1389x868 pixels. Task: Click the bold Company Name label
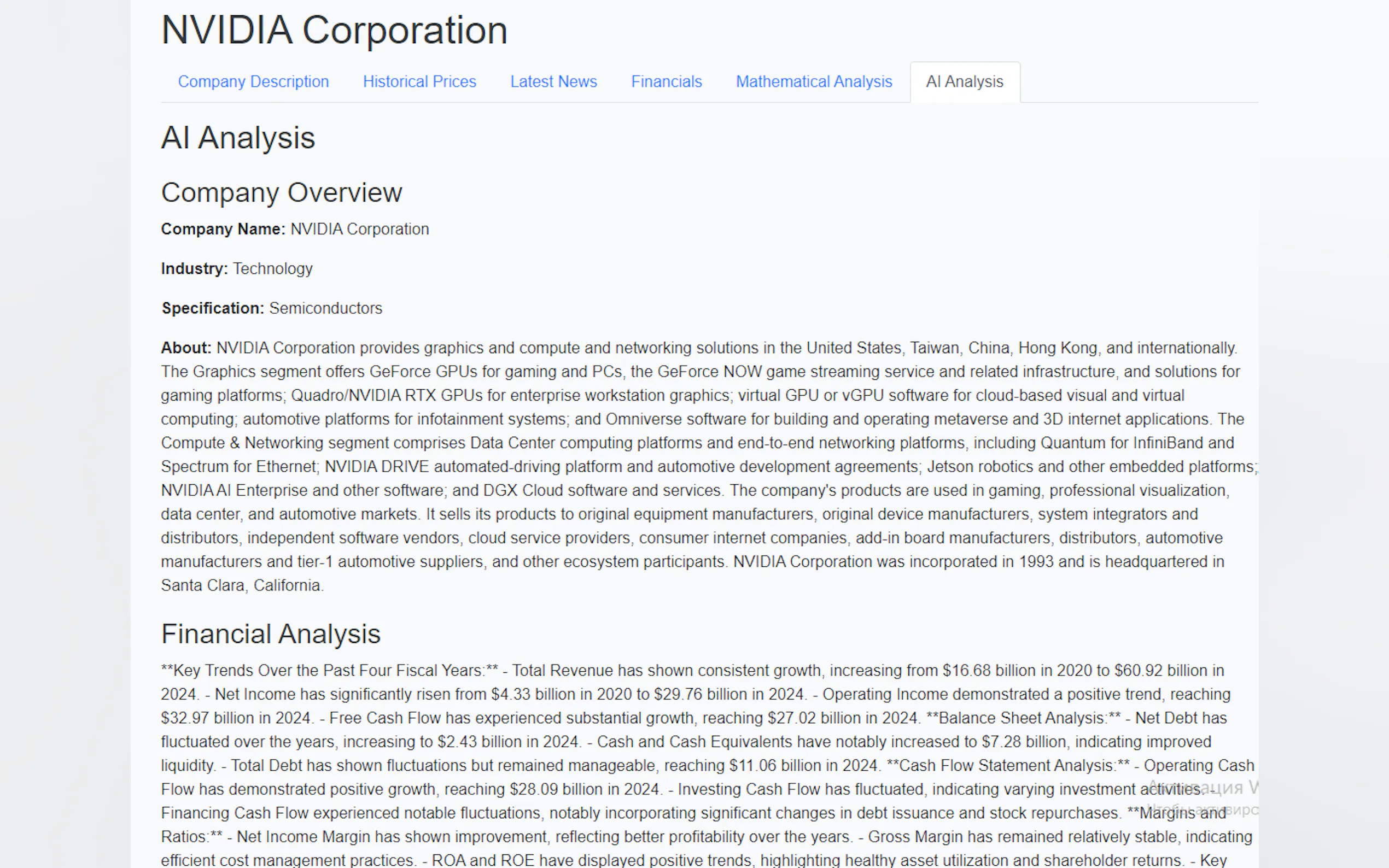(223, 229)
